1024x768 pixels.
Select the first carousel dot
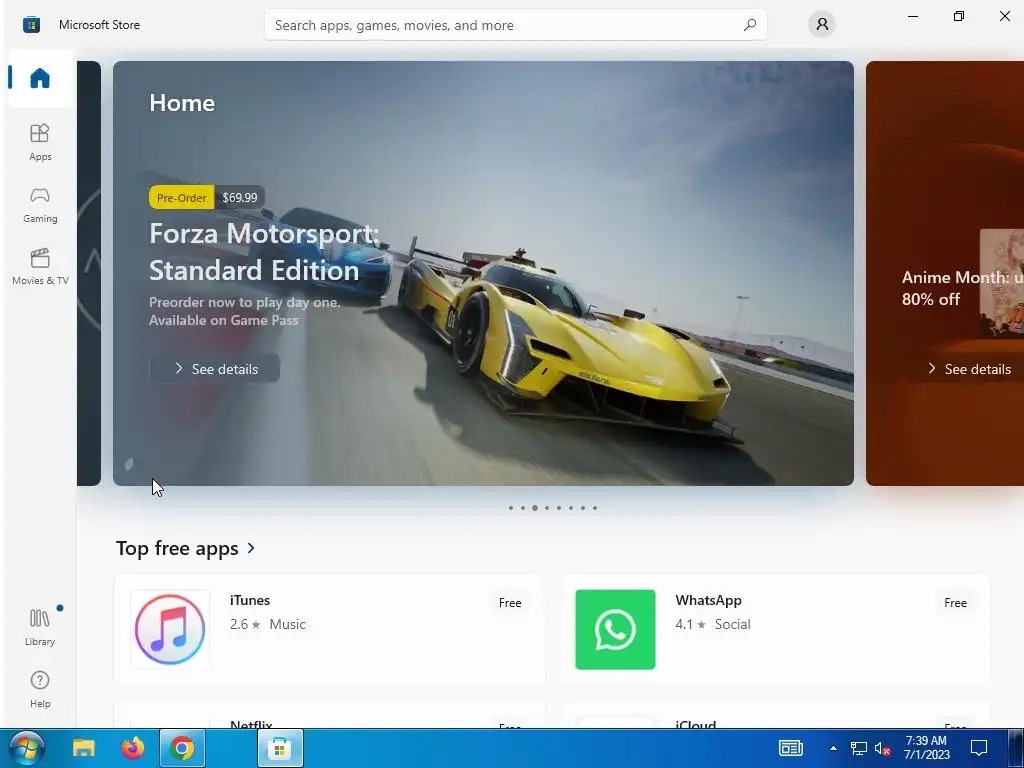point(511,508)
